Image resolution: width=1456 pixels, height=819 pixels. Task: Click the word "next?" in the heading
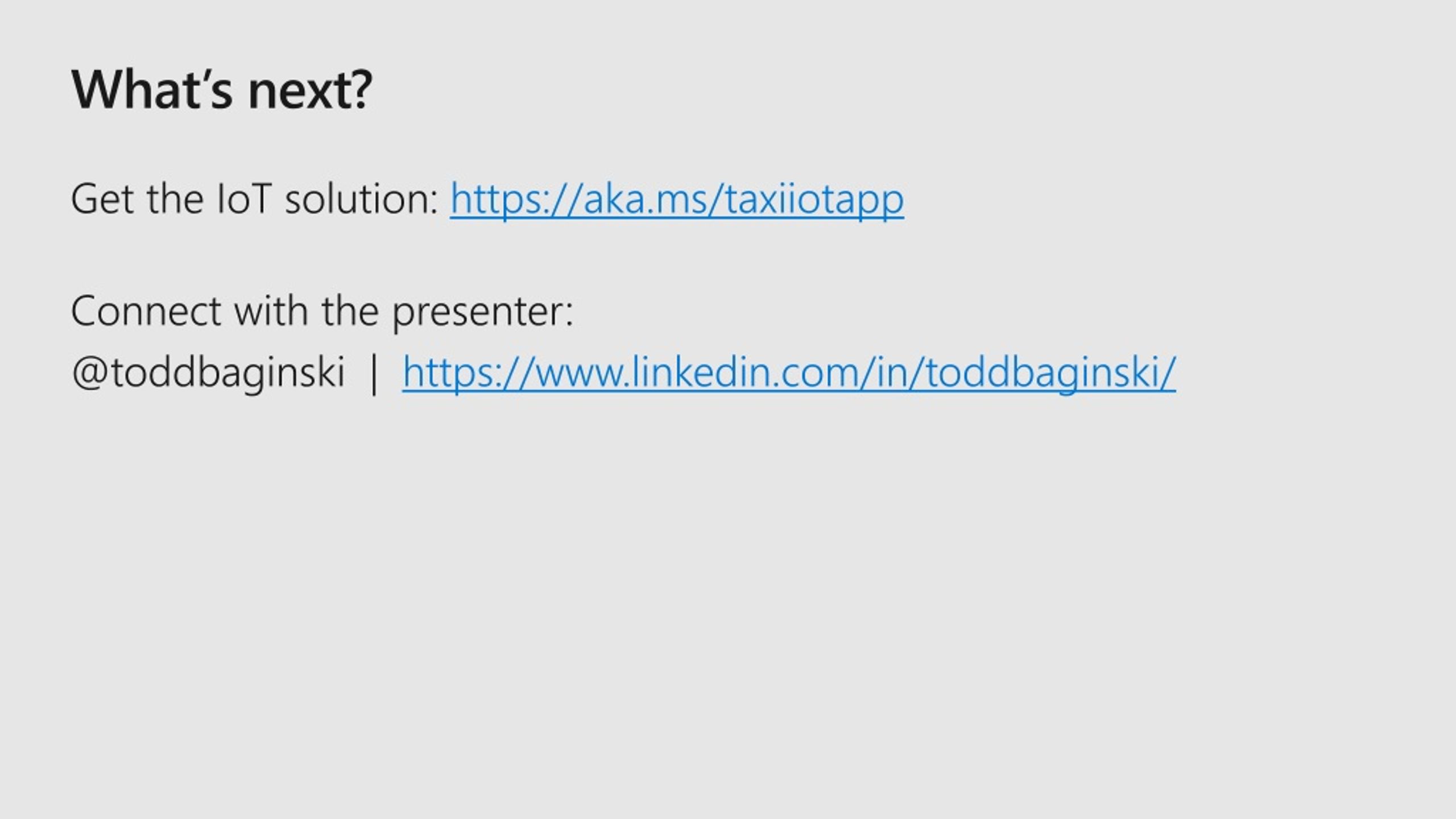311,91
